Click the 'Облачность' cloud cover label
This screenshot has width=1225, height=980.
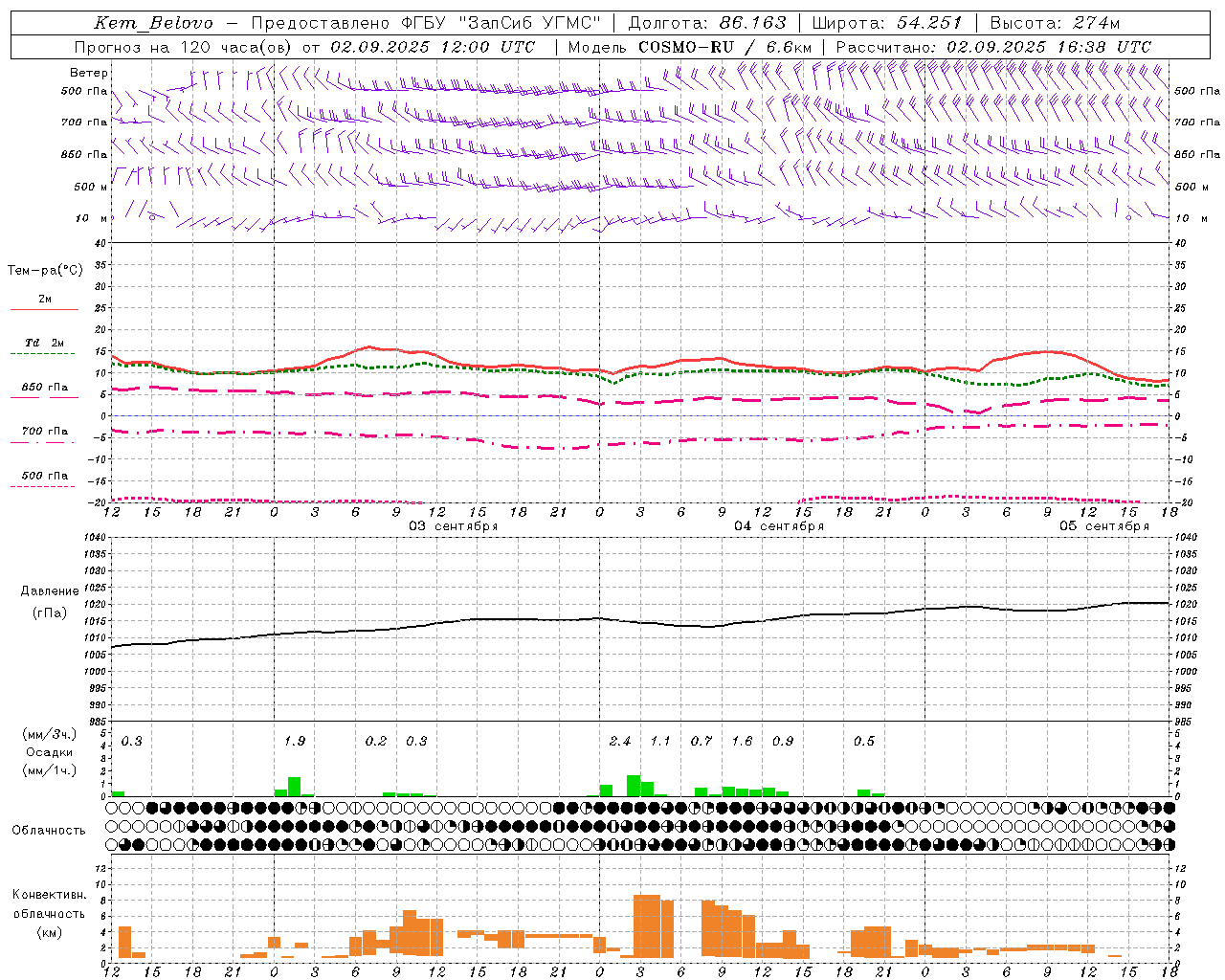tap(49, 831)
